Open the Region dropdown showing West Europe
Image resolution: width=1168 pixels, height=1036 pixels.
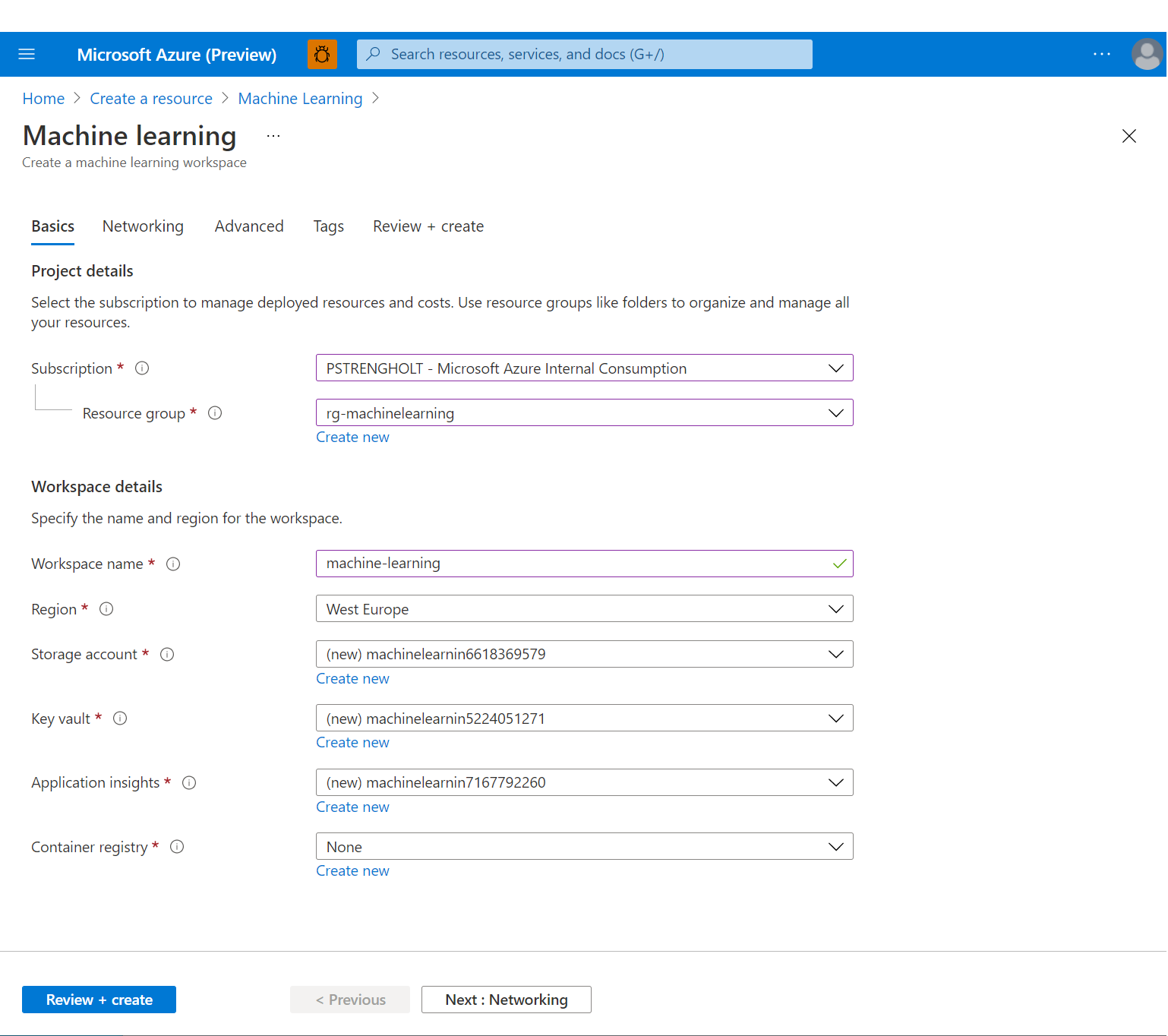tap(584, 609)
